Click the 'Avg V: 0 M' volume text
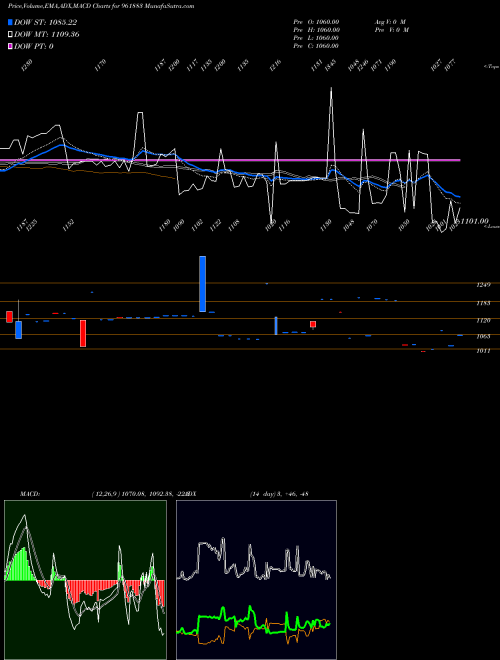The image size is (500, 660). point(390,22)
